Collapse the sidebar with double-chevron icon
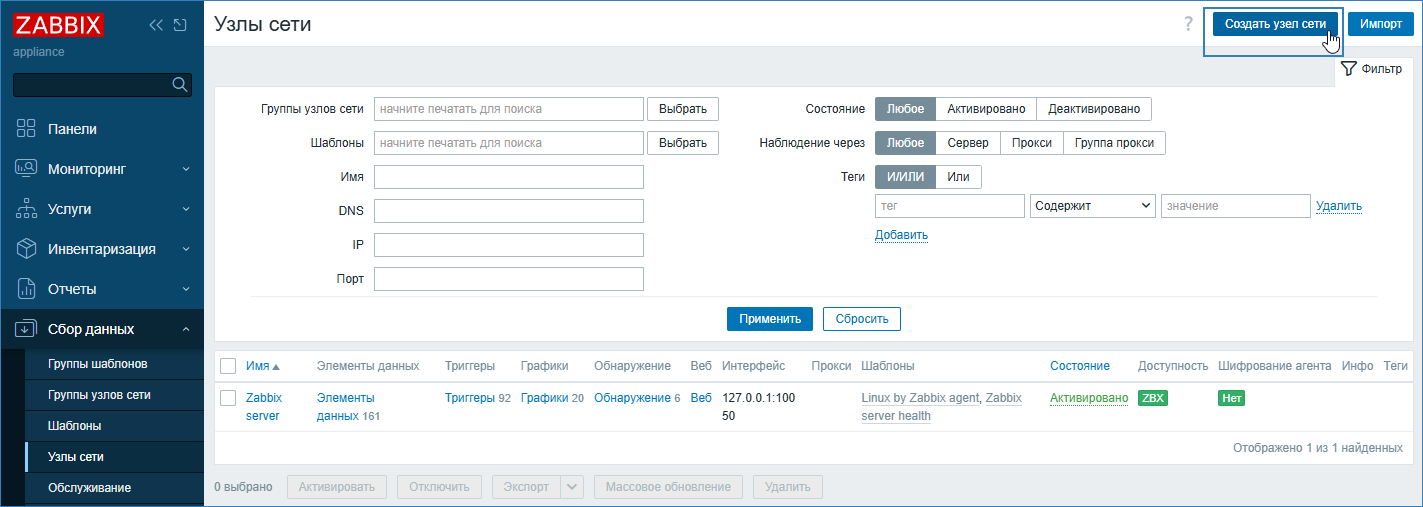This screenshot has width=1423, height=507. tap(156, 25)
